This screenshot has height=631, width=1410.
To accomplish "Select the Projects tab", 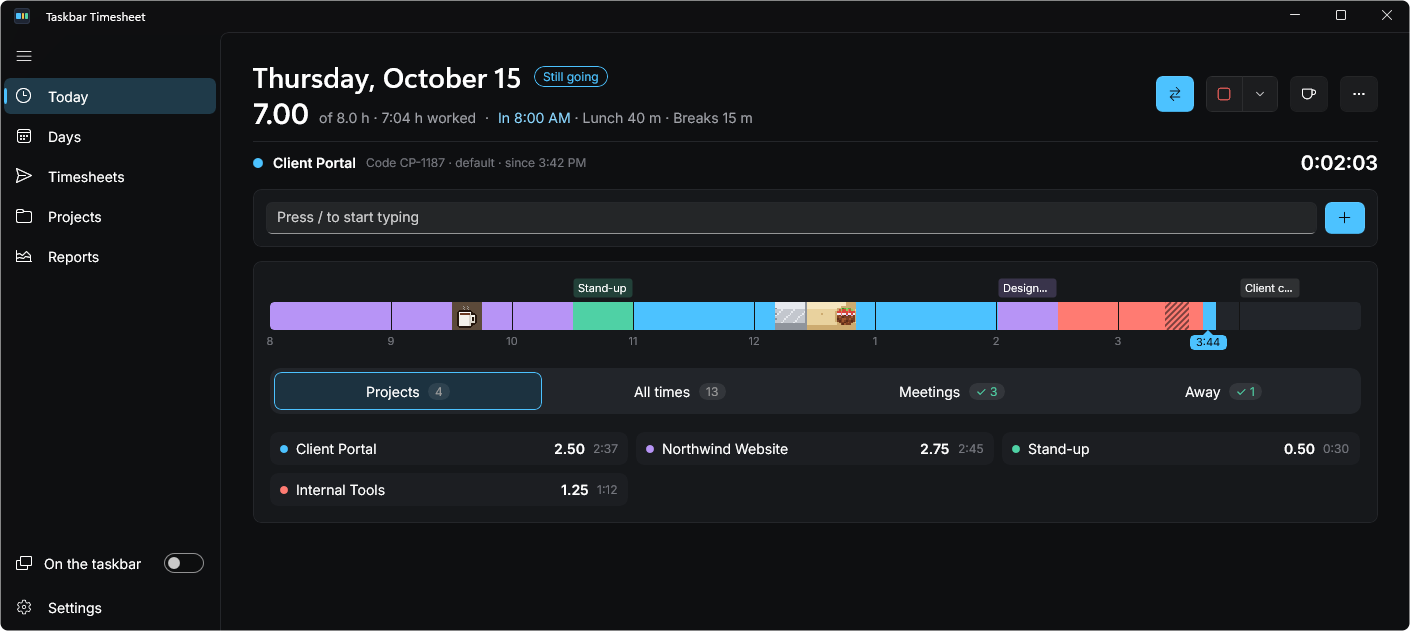I will (408, 391).
